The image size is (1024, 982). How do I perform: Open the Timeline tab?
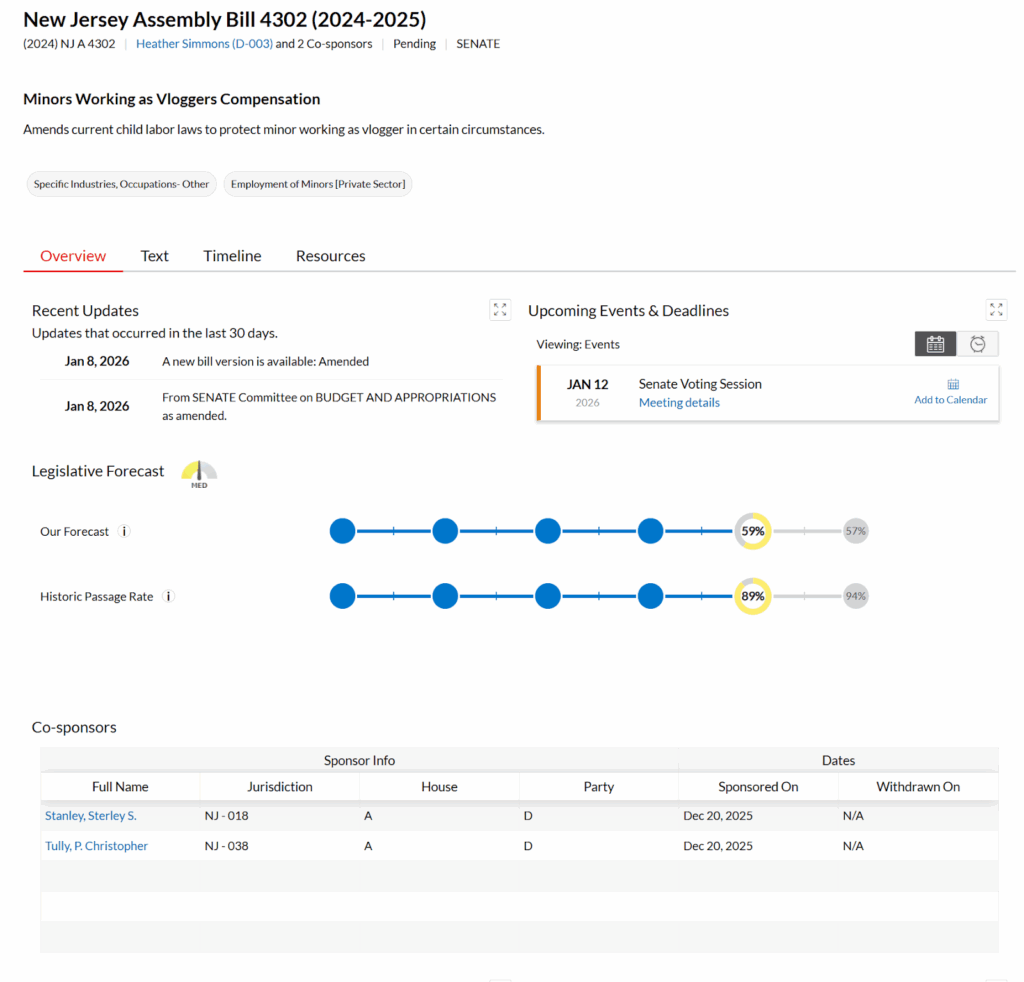tap(232, 256)
